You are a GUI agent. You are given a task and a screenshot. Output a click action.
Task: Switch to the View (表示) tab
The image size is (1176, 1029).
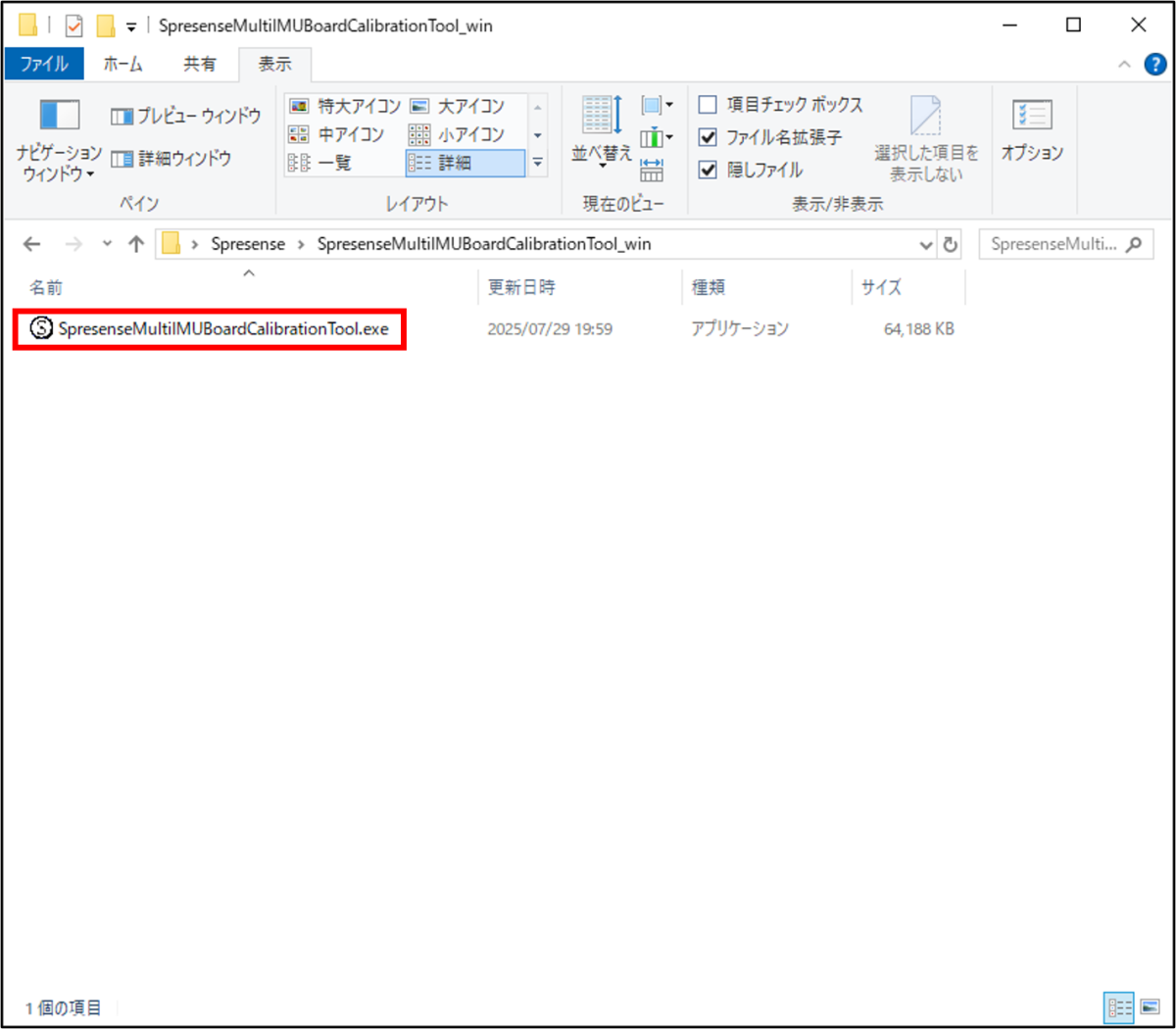[x=275, y=64]
